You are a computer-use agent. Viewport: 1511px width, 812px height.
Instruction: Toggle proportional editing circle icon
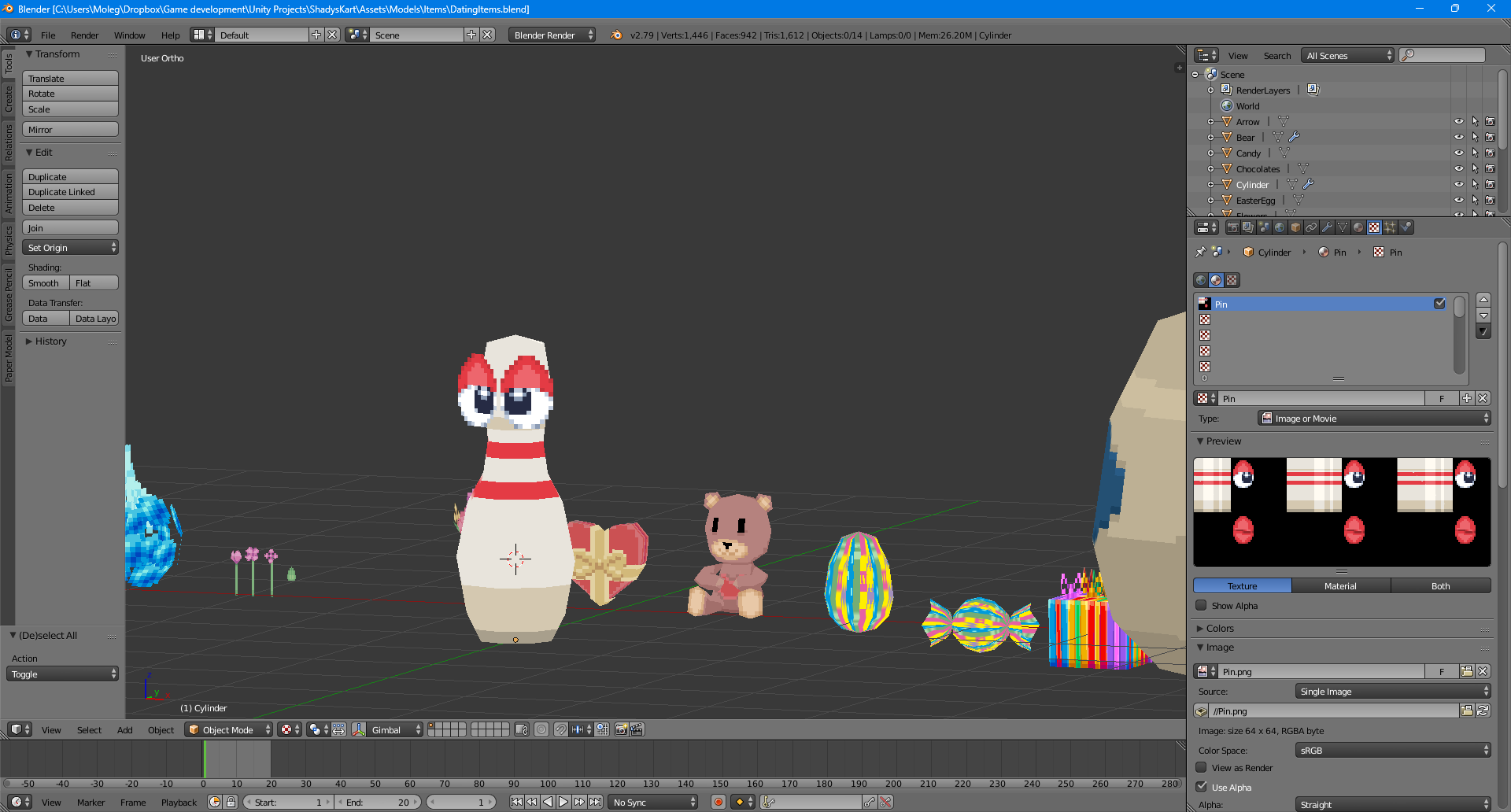tap(541, 729)
